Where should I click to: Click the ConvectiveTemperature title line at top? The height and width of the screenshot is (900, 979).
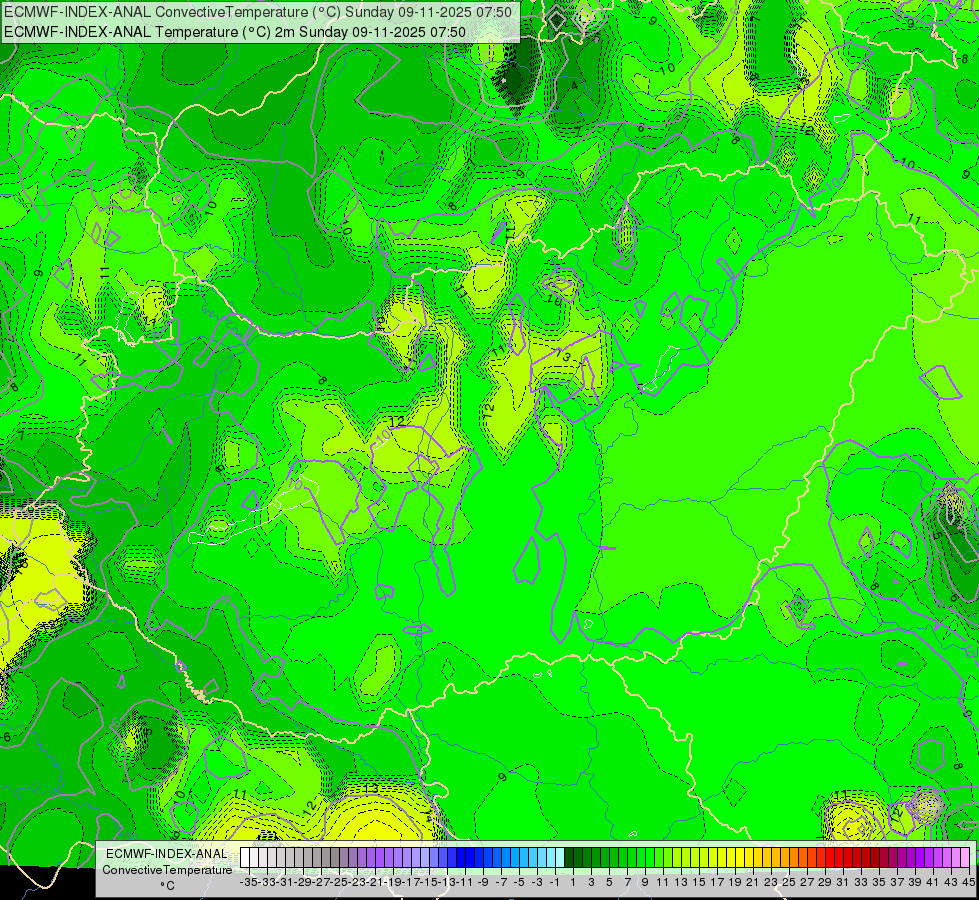coord(258,12)
